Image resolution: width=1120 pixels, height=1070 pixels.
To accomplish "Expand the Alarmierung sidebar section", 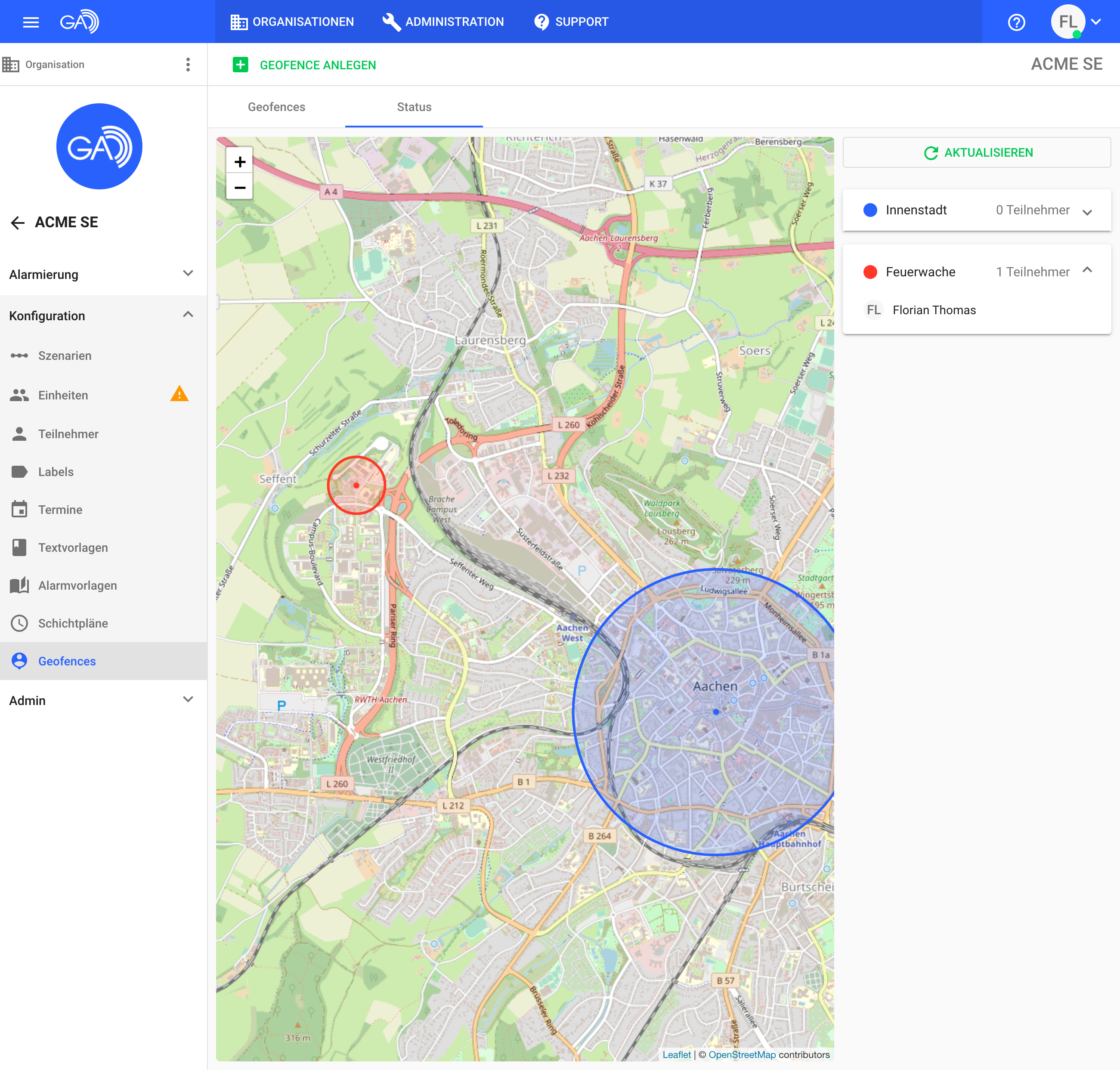I will pos(188,274).
